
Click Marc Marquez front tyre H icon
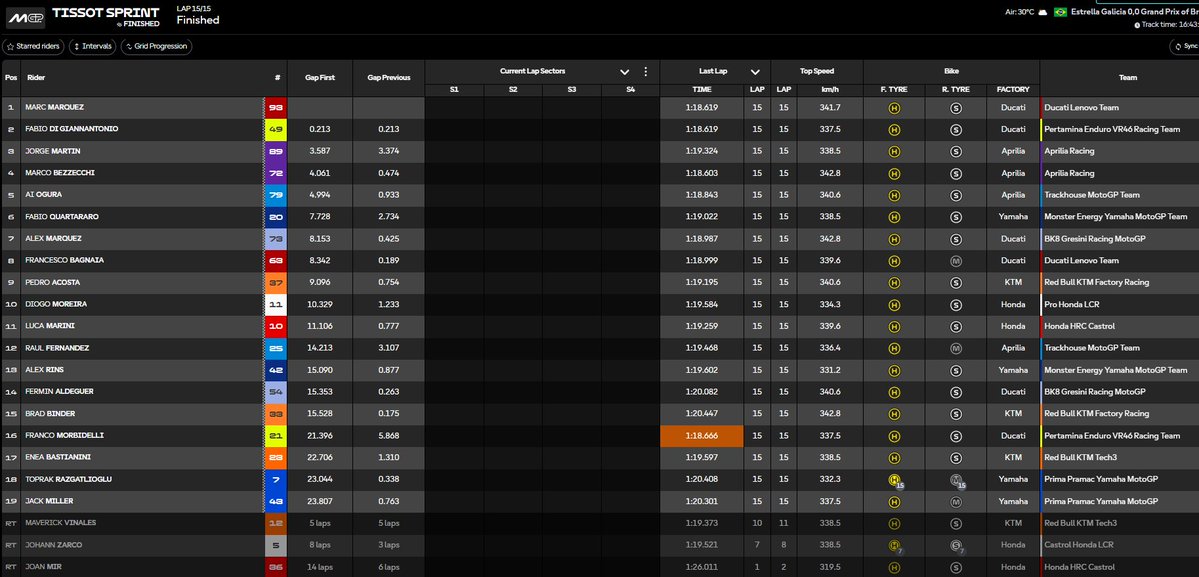894,108
